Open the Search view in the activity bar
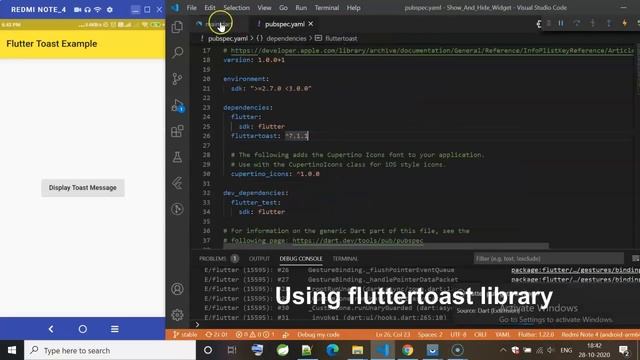640x360 pixels. tap(177, 52)
